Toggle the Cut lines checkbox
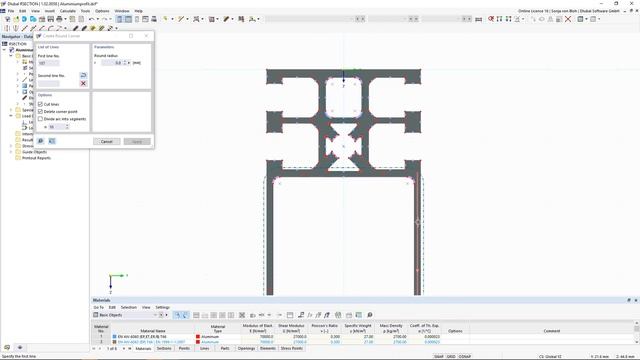The width and height of the screenshot is (640, 360). 40,104
